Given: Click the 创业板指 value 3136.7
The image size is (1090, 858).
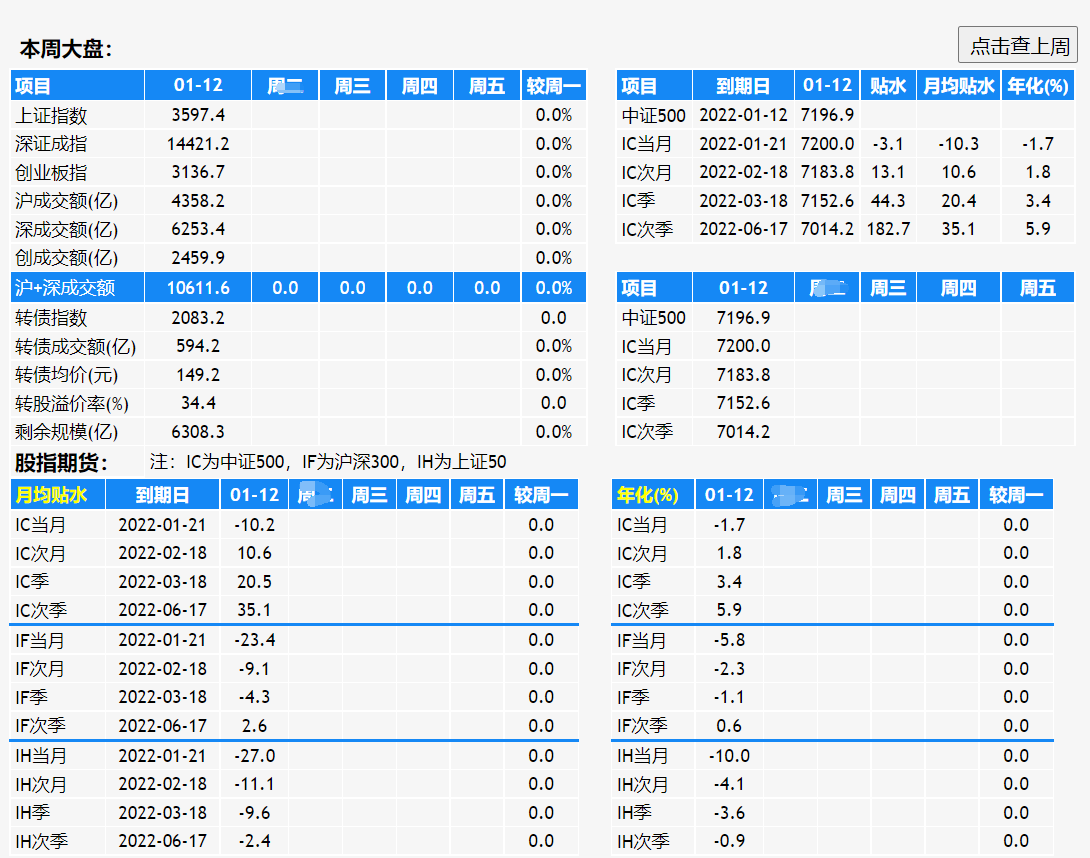Looking at the screenshot, I should [x=198, y=172].
